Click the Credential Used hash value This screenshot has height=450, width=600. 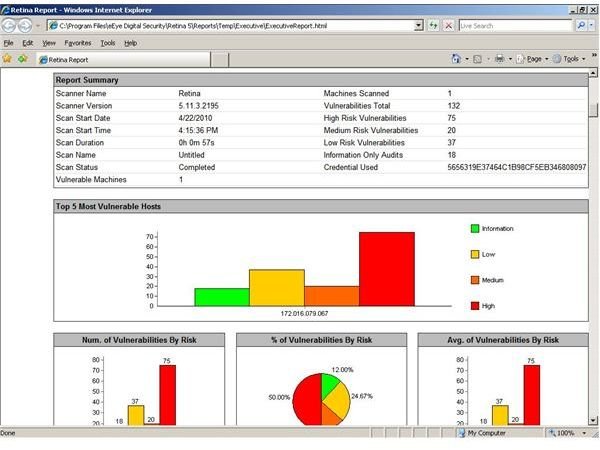pos(517,167)
